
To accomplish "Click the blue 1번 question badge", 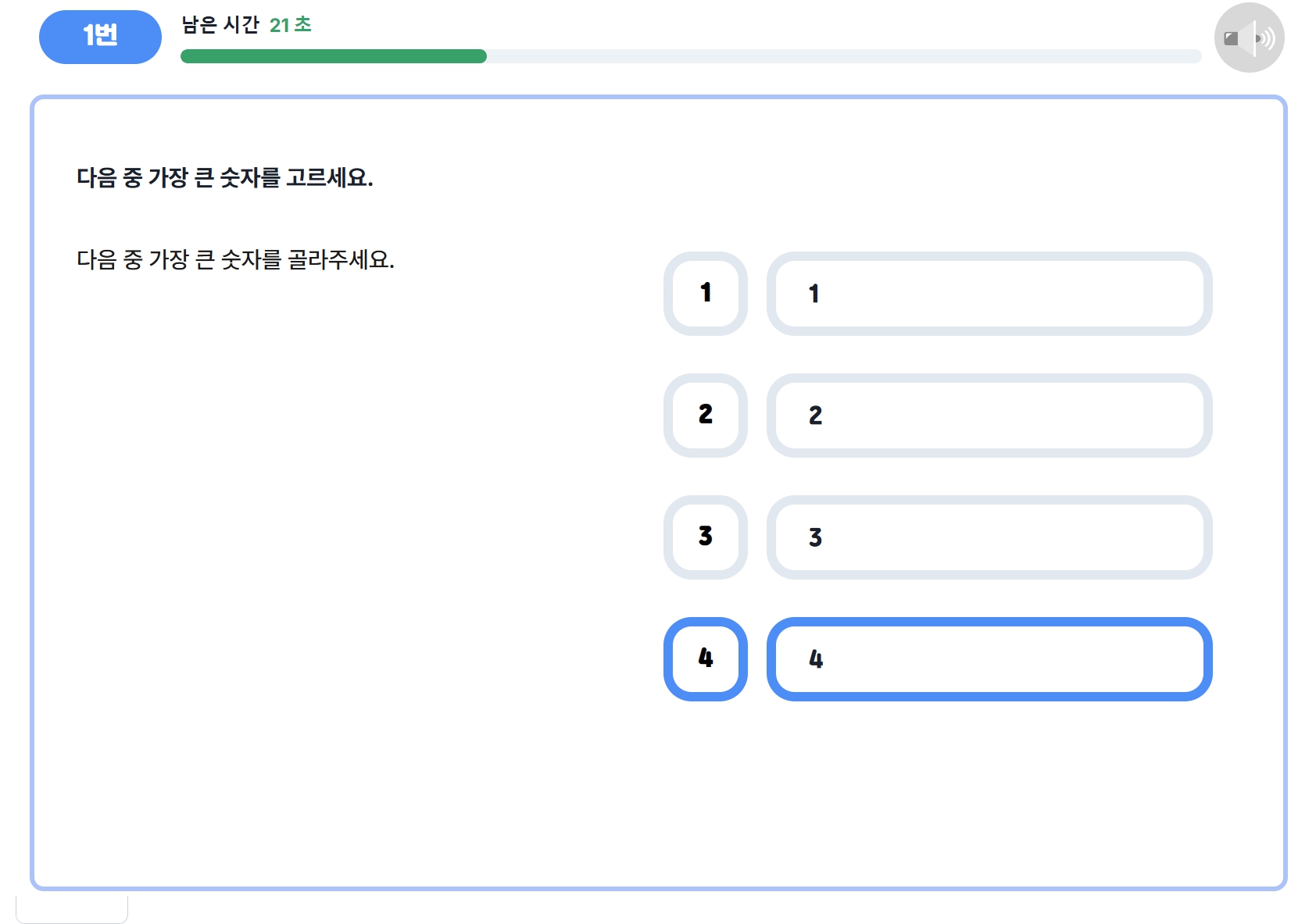I will [100, 37].
